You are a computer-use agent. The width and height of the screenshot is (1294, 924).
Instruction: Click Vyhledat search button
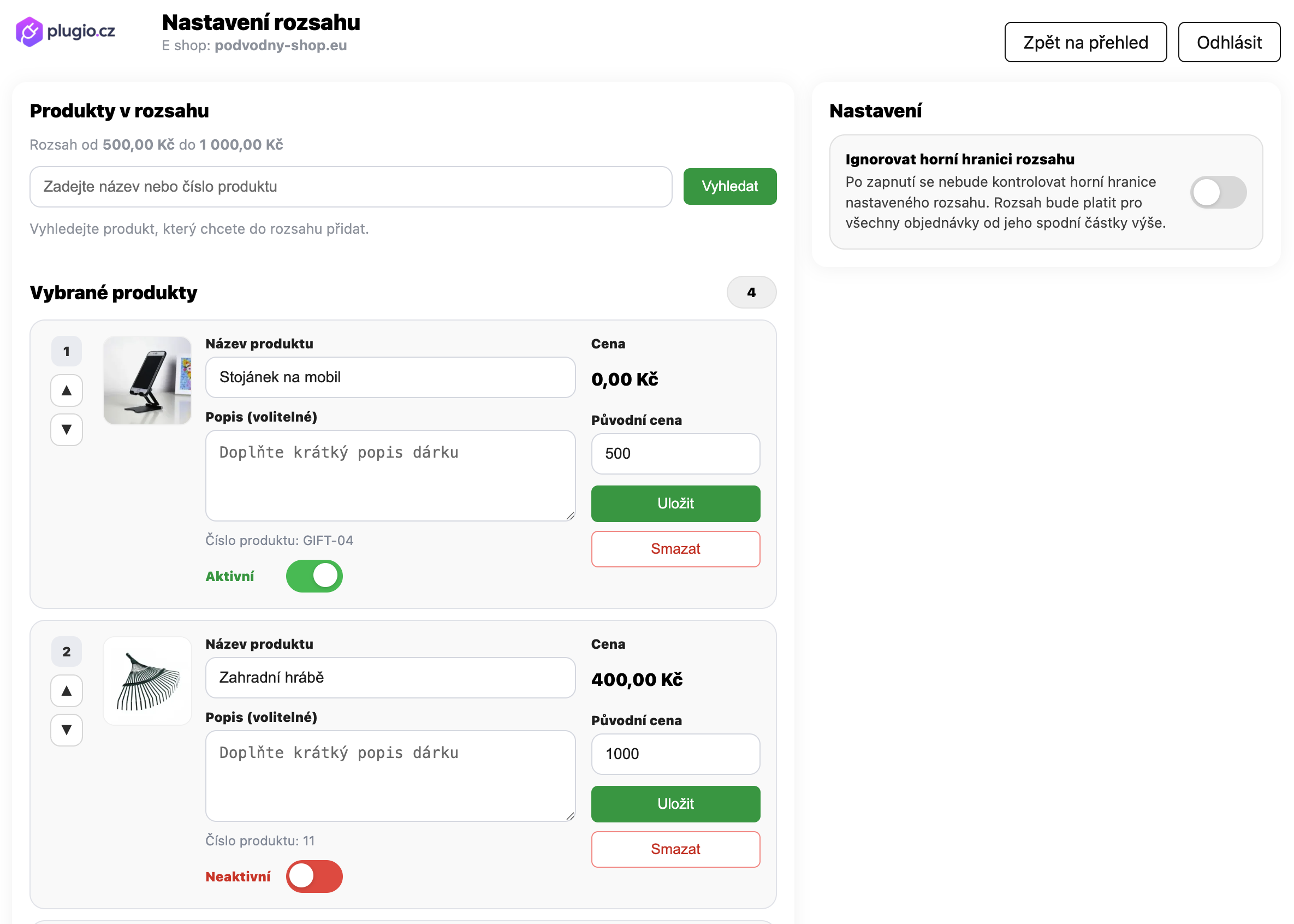tap(730, 186)
